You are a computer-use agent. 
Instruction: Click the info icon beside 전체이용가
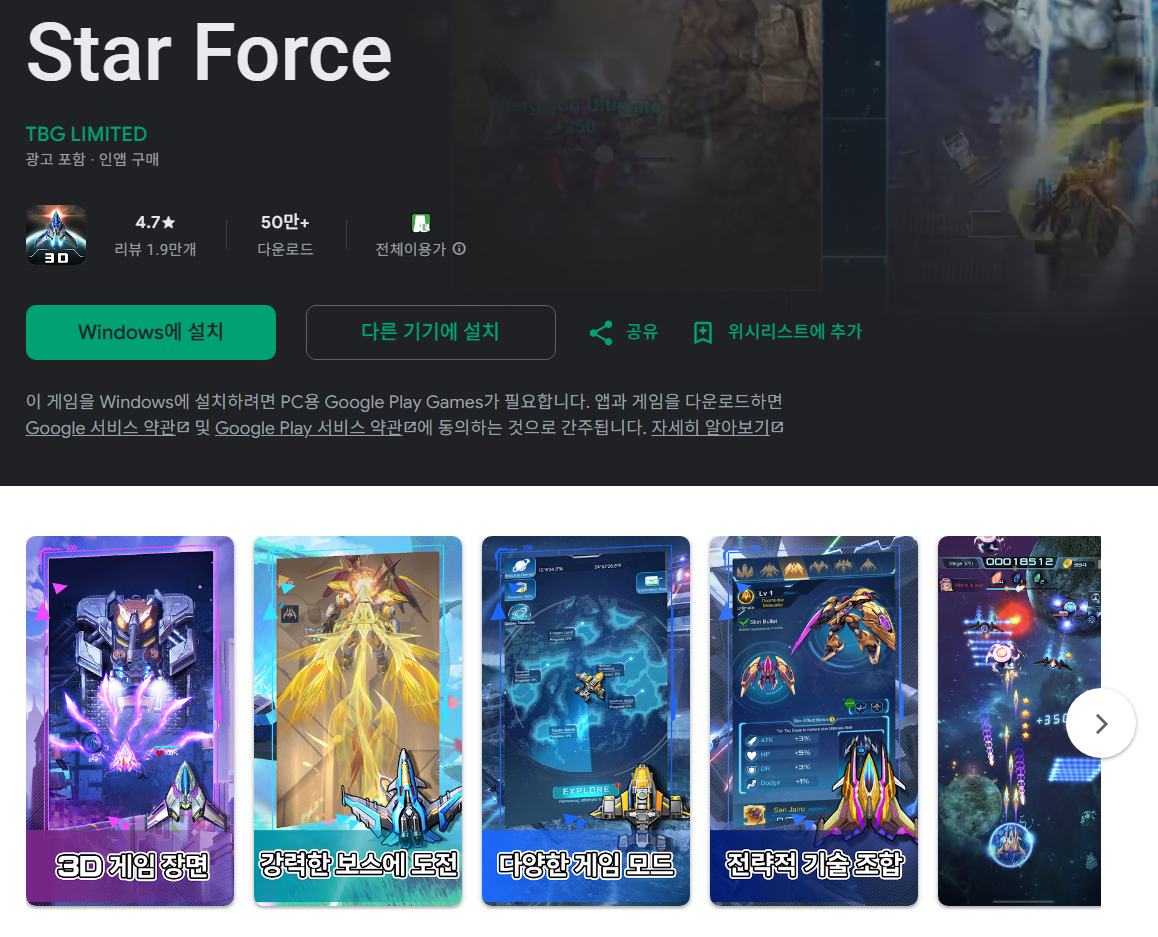pyautogui.click(x=459, y=249)
